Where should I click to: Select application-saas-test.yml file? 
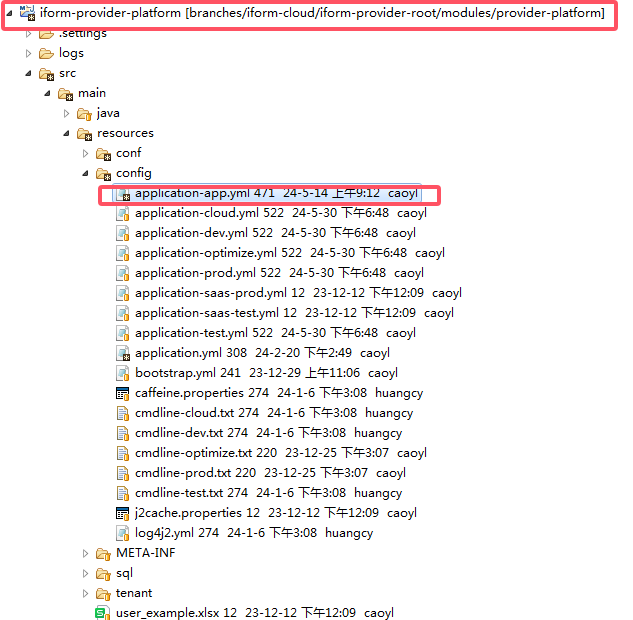tap(206, 313)
